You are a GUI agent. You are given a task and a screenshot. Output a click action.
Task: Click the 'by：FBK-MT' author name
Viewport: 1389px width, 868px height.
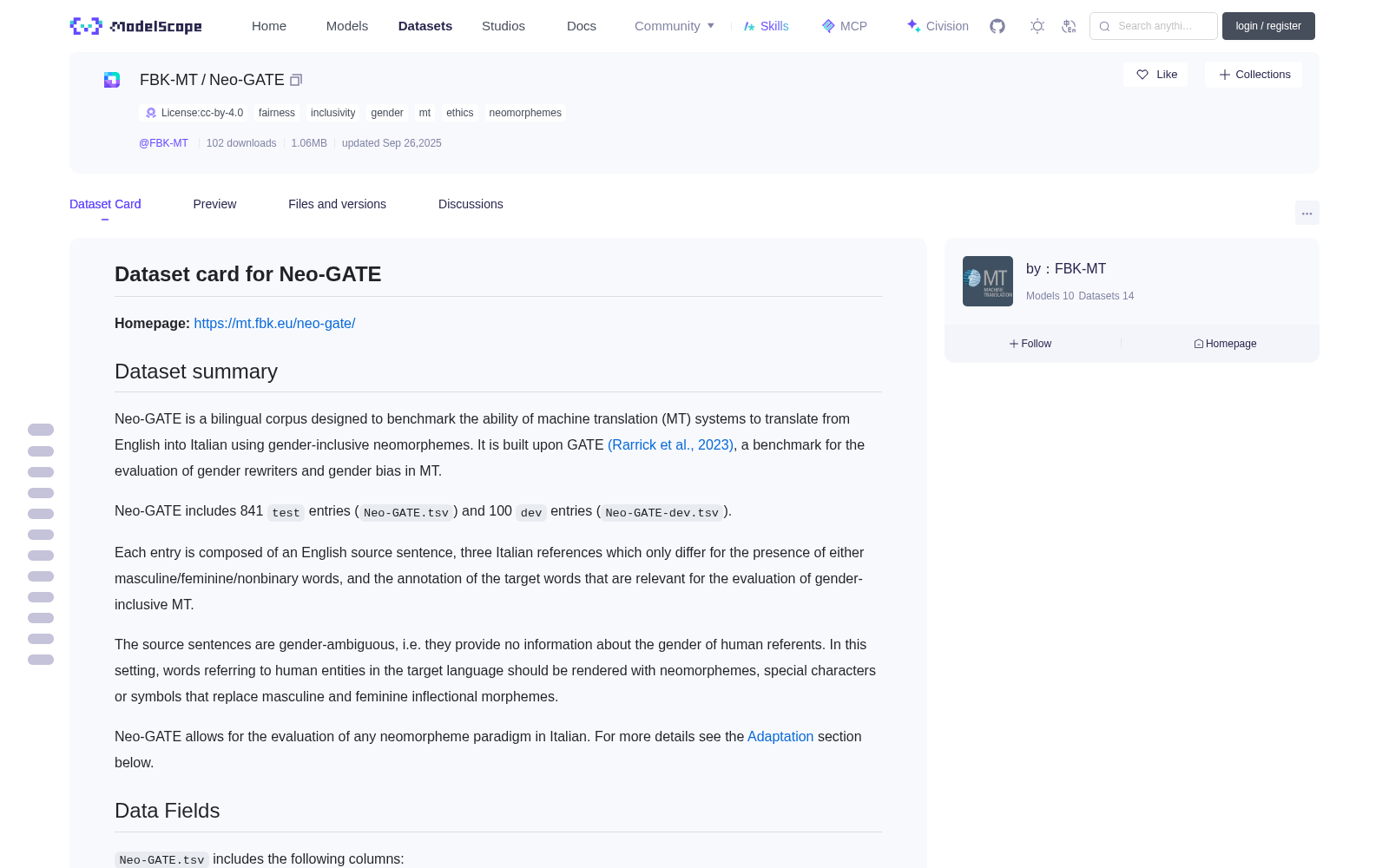coord(1066,269)
